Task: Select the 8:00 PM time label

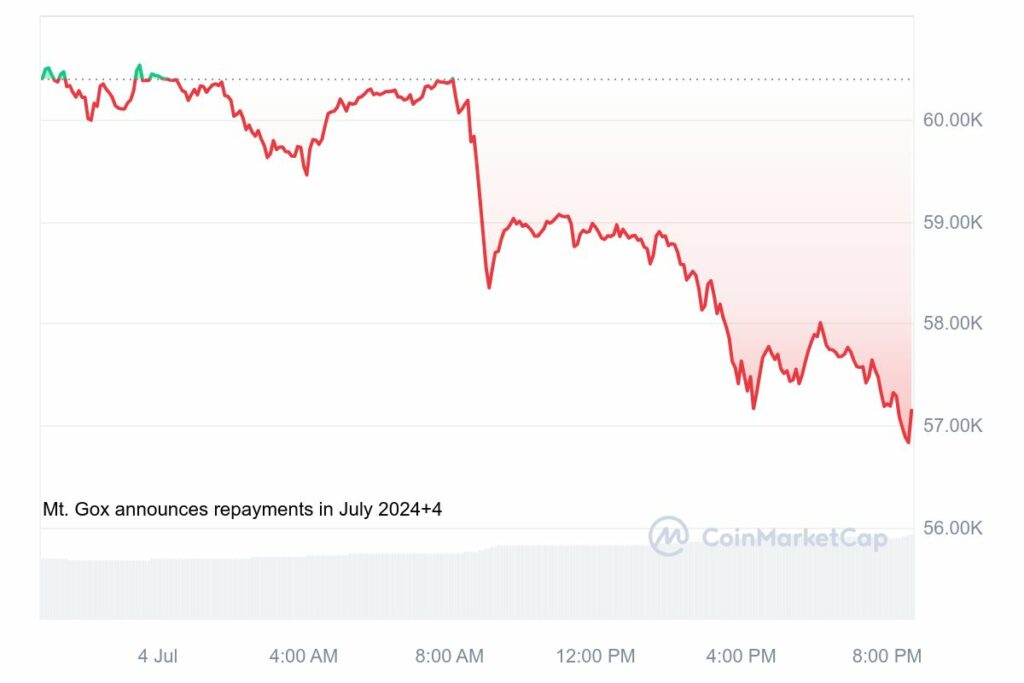Action: click(886, 656)
